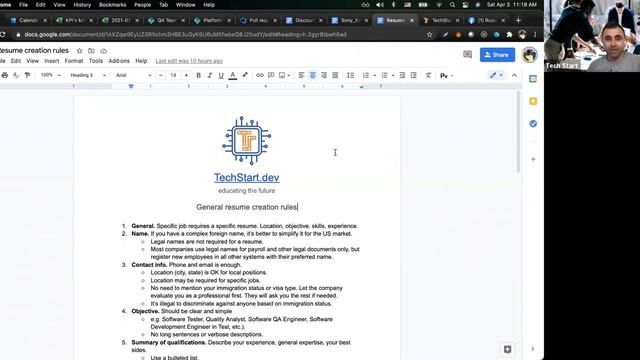
Task: Open a new browser tab
Action: tap(518, 20)
